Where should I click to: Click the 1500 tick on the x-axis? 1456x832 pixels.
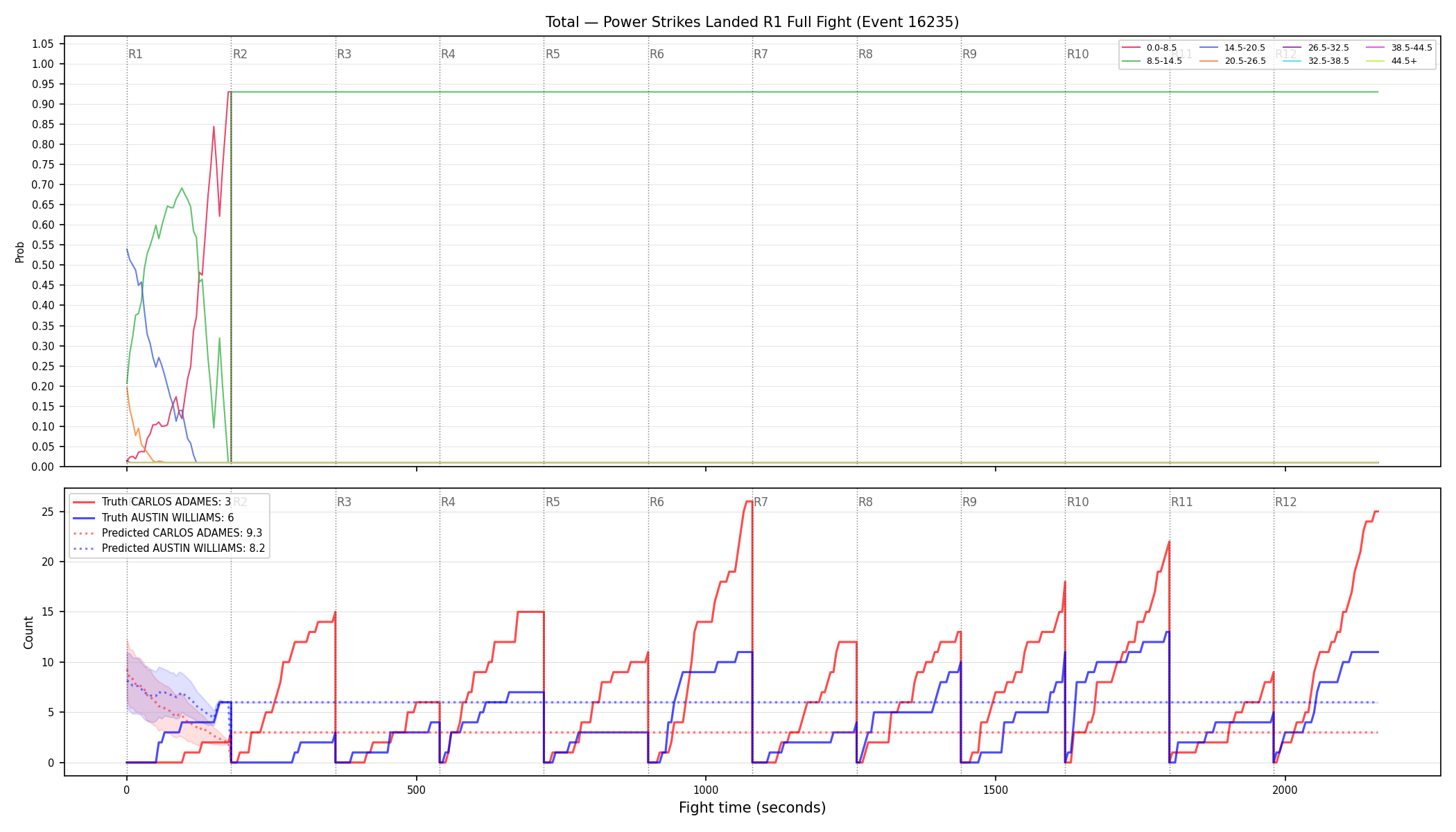[x=996, y=790]
